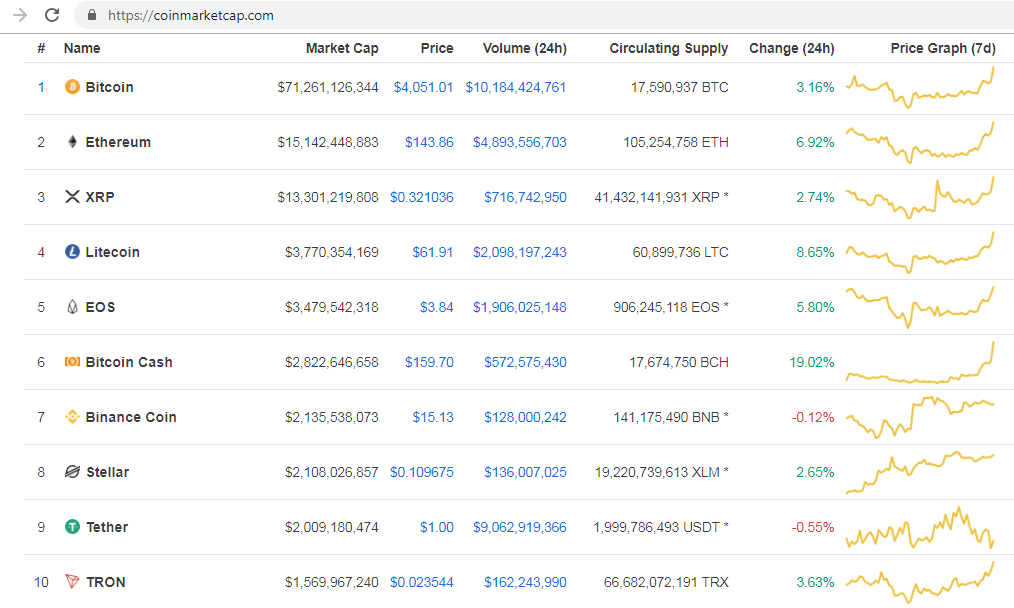1014x608 pixels.
Task: Open Bitcoin volume $10,184,424,761
Action: (516, 87)
